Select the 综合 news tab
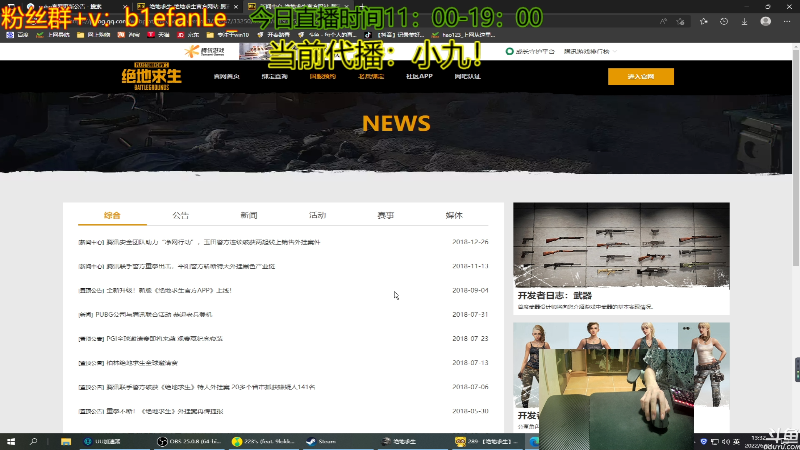The width and height of the screenshot is (800, 450). 112,215
